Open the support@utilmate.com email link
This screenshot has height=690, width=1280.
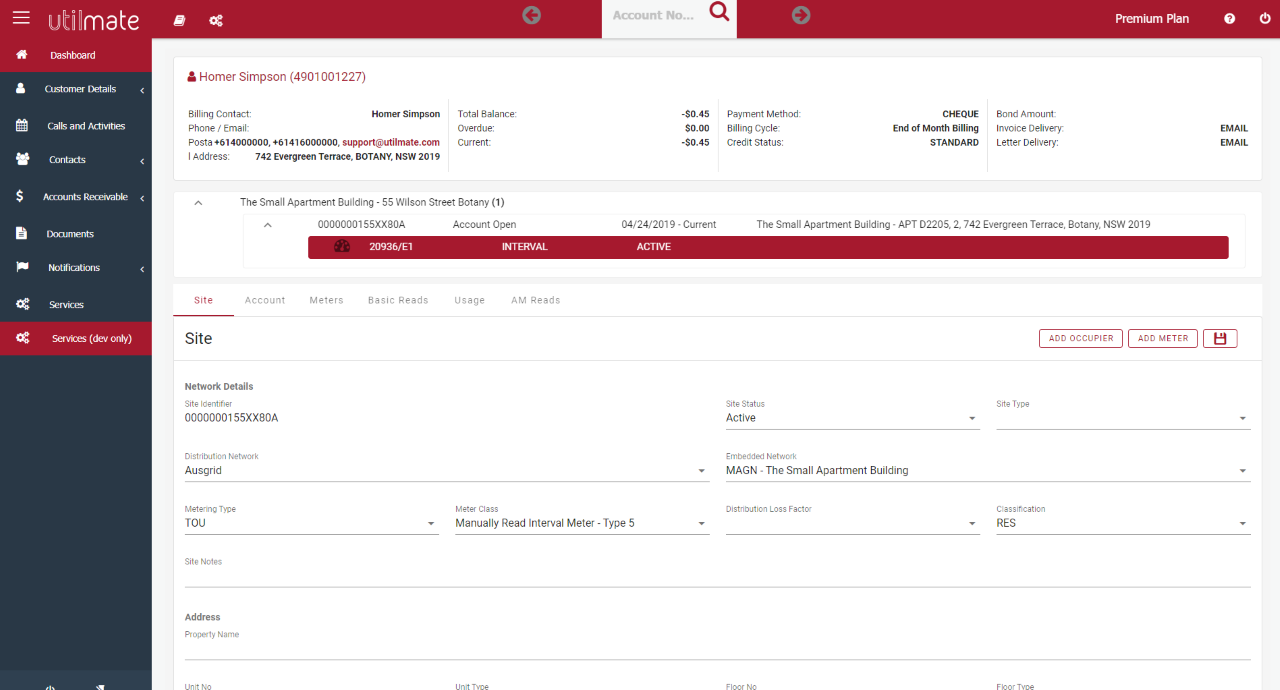tap(391, 143)
